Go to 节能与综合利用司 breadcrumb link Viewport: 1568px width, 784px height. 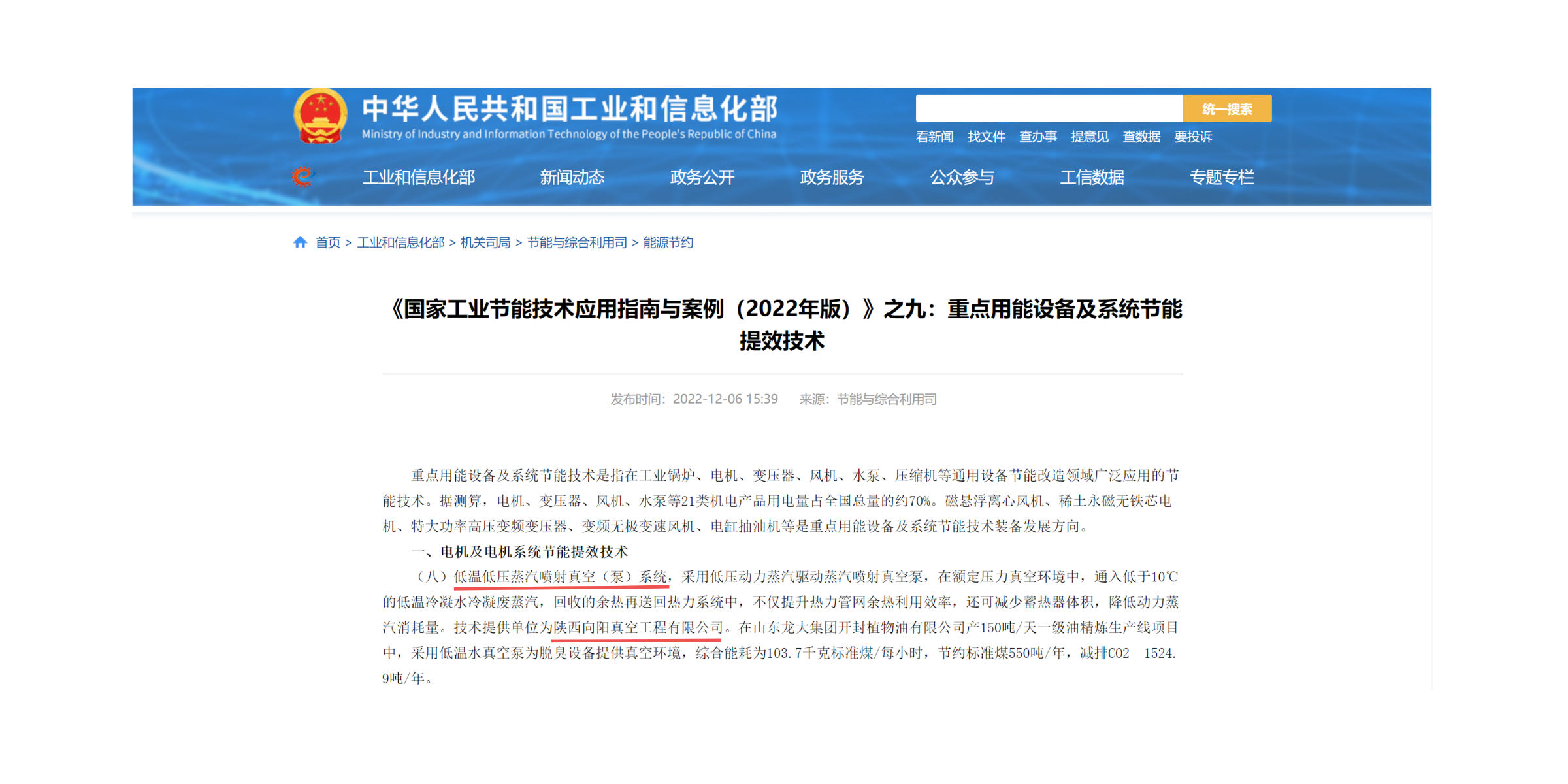[576, 242]
